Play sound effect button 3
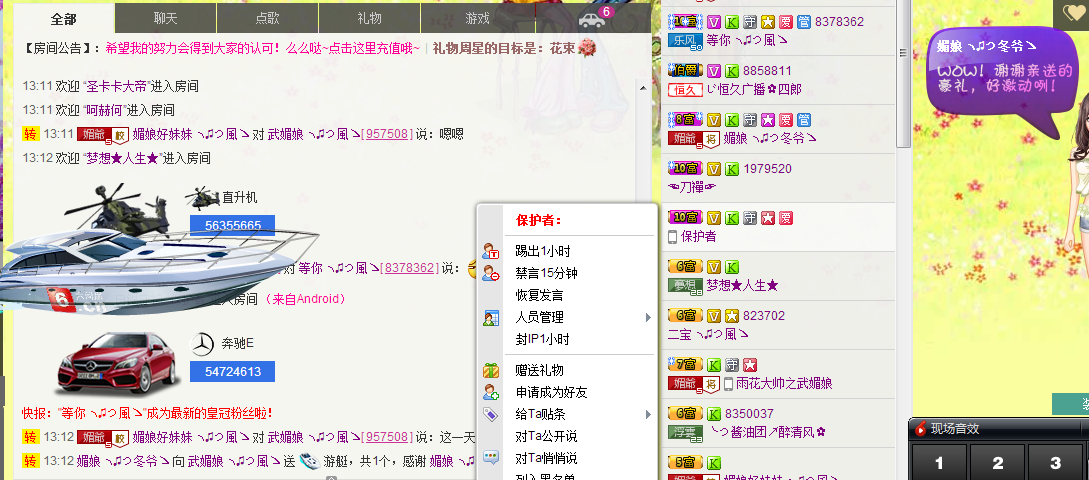This screenshot has width=1089, height=480. [x=1056, y=463]
